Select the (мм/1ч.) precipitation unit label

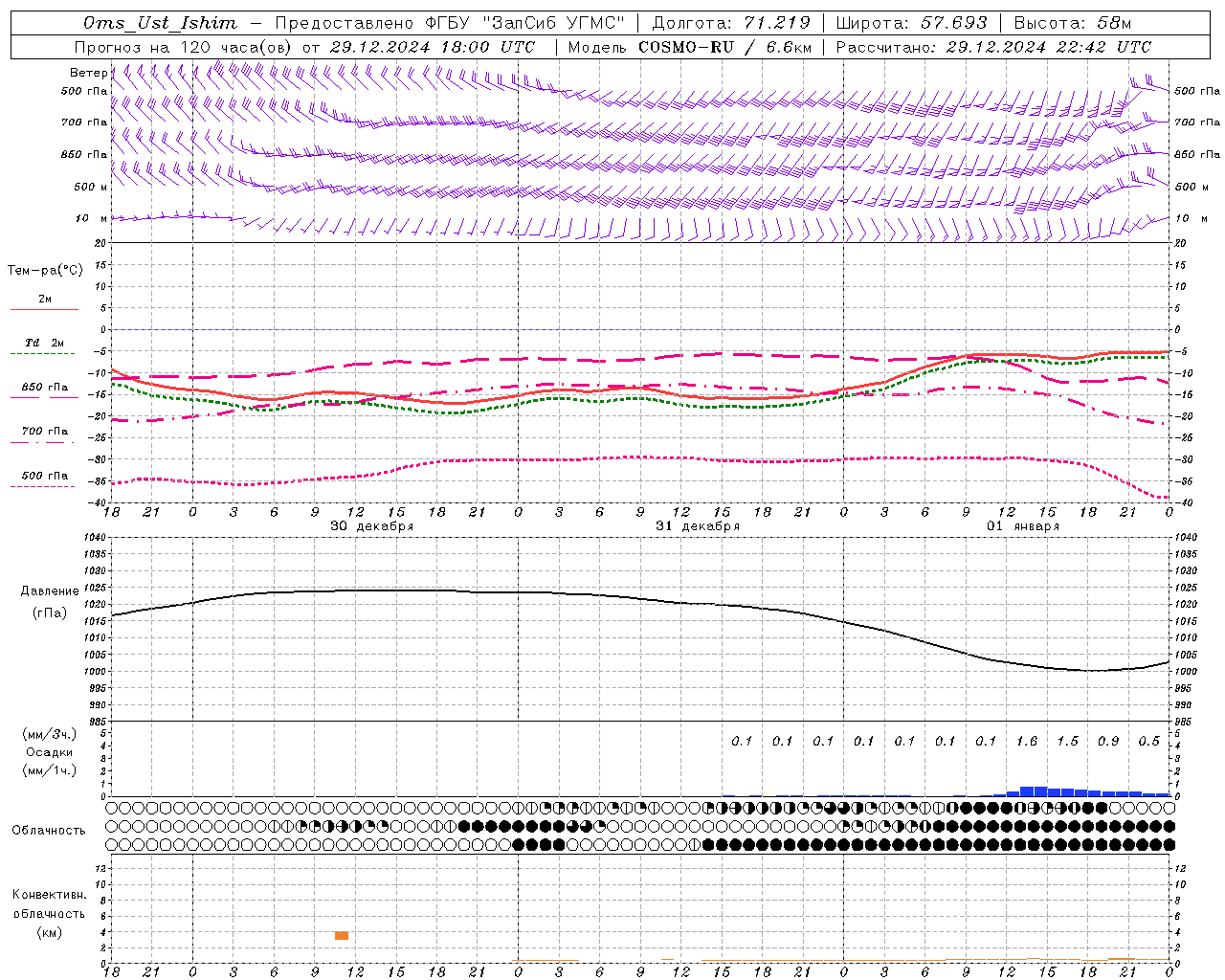pos(50,770)
